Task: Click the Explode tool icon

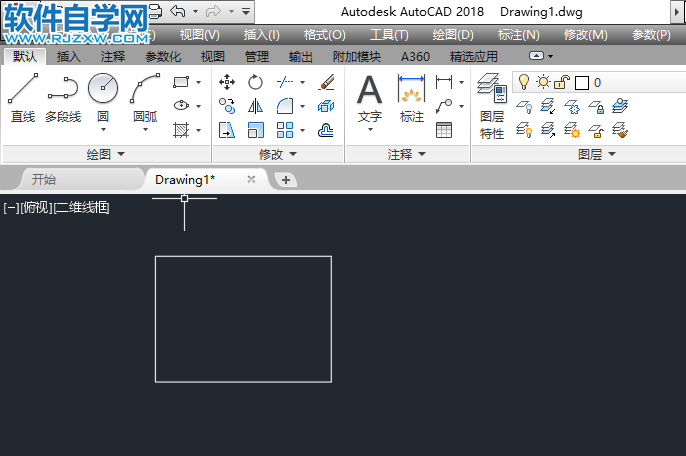Action: tap(326, 106)
